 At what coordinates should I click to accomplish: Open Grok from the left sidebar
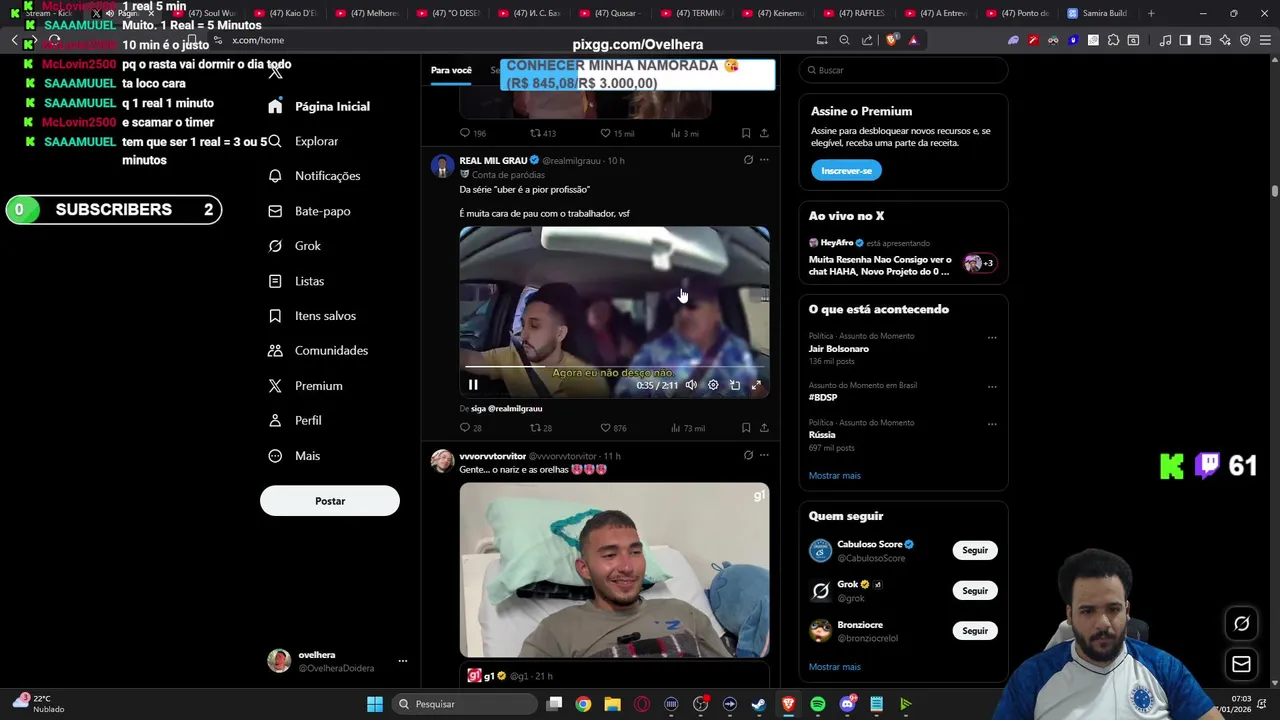pos(295,246)
